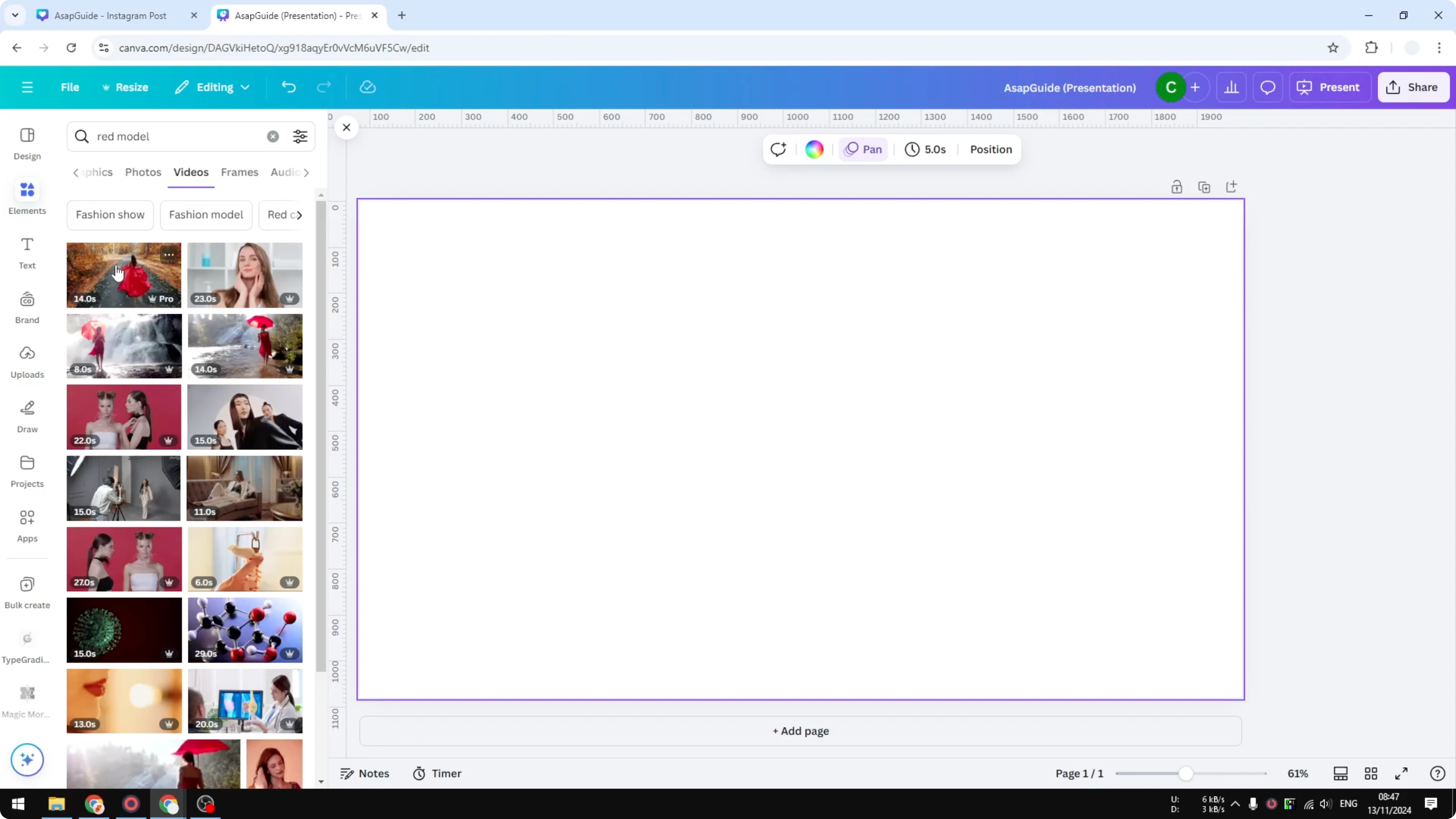Toggle the grid pages view
This screenshot has height=819, width=1456.
1371,773
